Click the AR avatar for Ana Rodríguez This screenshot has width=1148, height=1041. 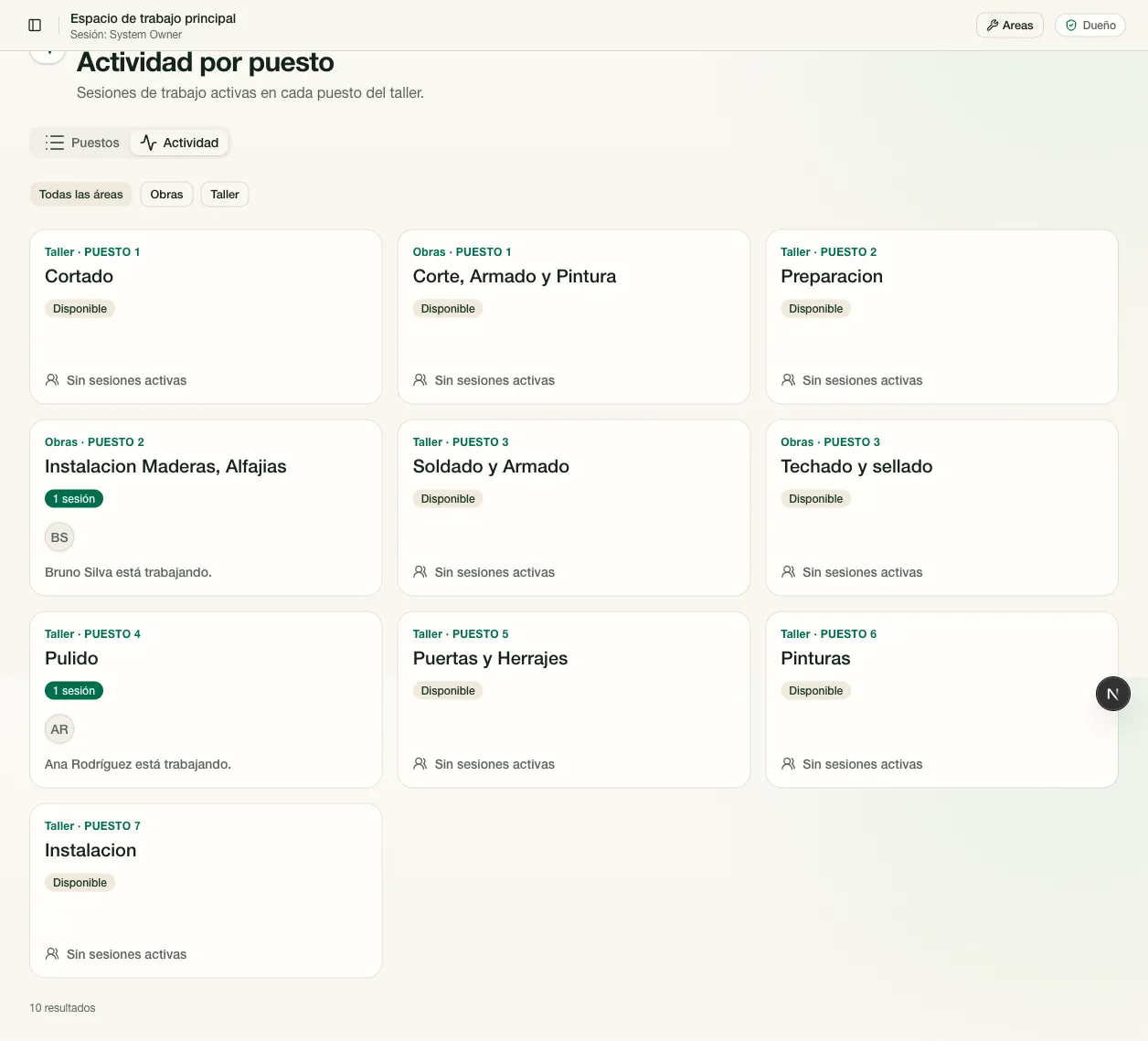tap(59, 729)
